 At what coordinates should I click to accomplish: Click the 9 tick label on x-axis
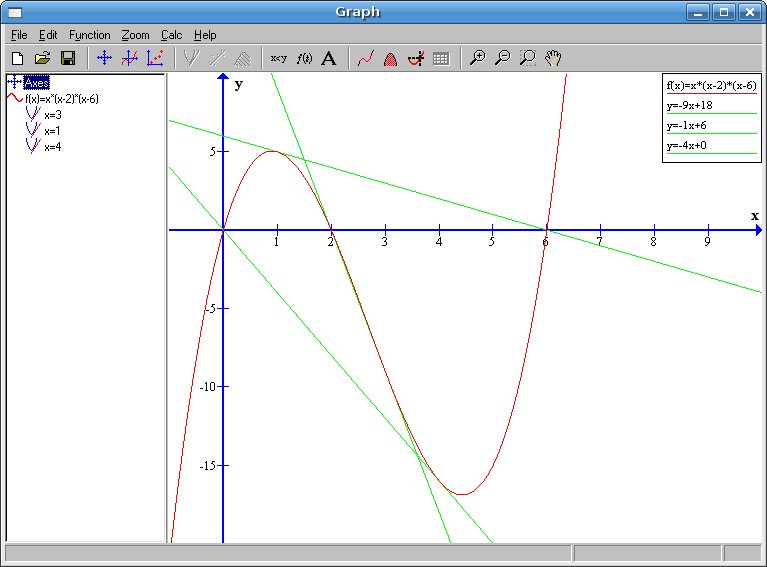(x=707, y=242)
